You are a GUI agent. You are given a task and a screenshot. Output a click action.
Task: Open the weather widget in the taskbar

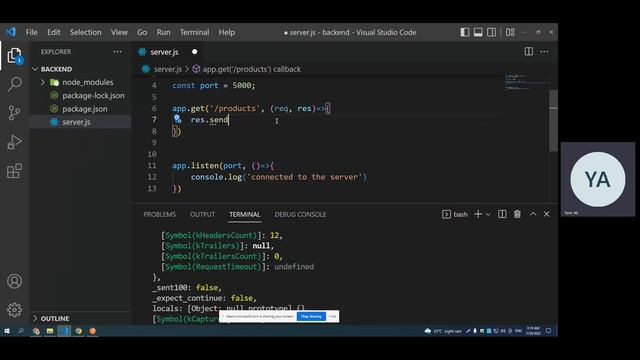[x=443, y=331]
